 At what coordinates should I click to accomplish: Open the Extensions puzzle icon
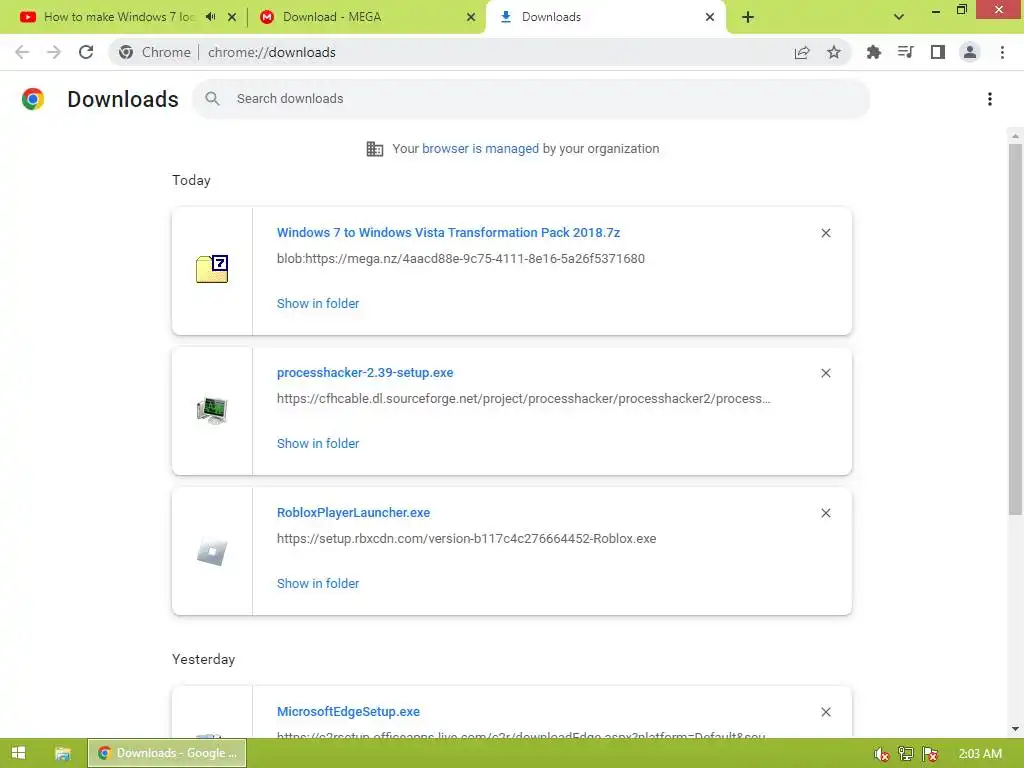click(x=873, y=52)
